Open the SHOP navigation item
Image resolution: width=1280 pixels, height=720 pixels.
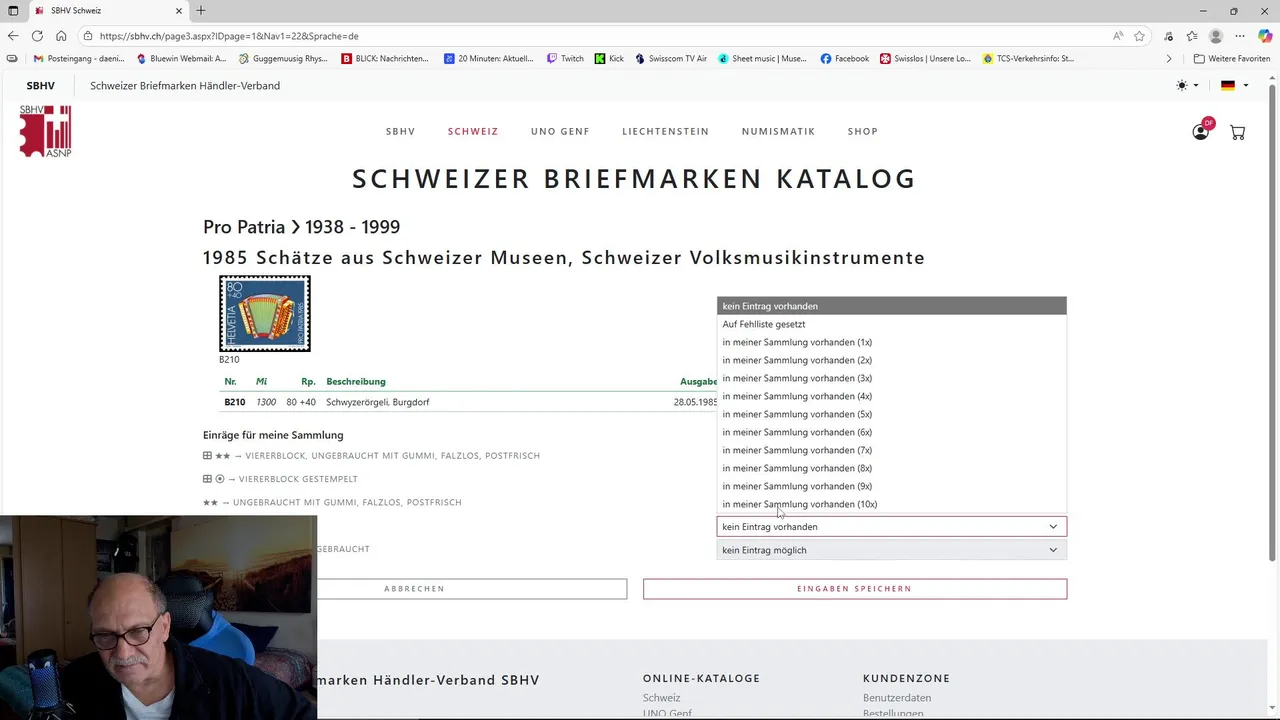pyautogui.click(x=863, y=131)
